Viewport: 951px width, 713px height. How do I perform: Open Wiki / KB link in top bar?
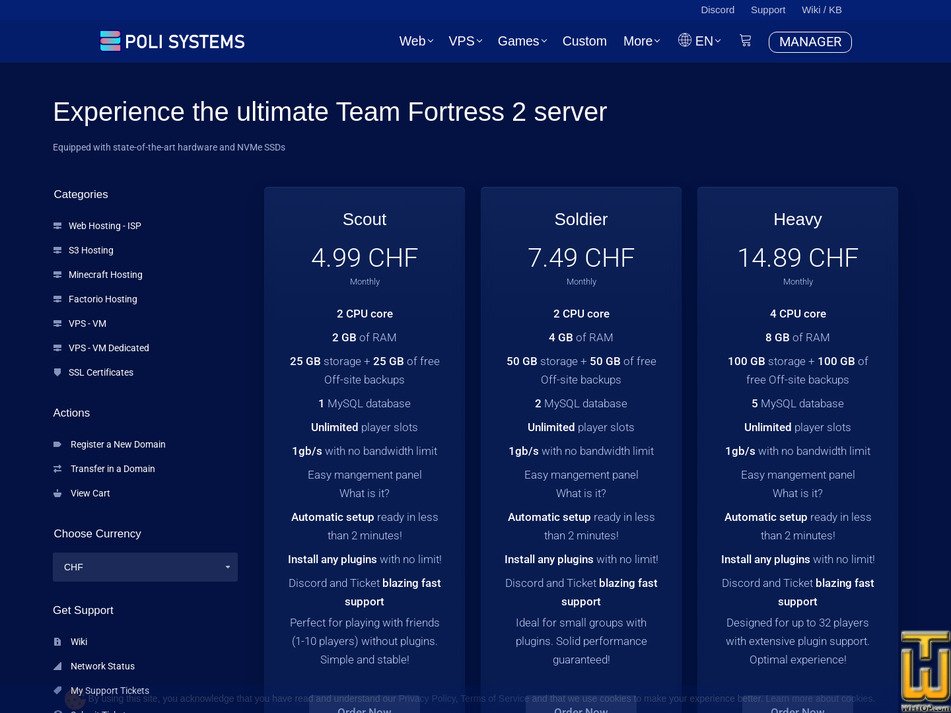coord(821,10)
